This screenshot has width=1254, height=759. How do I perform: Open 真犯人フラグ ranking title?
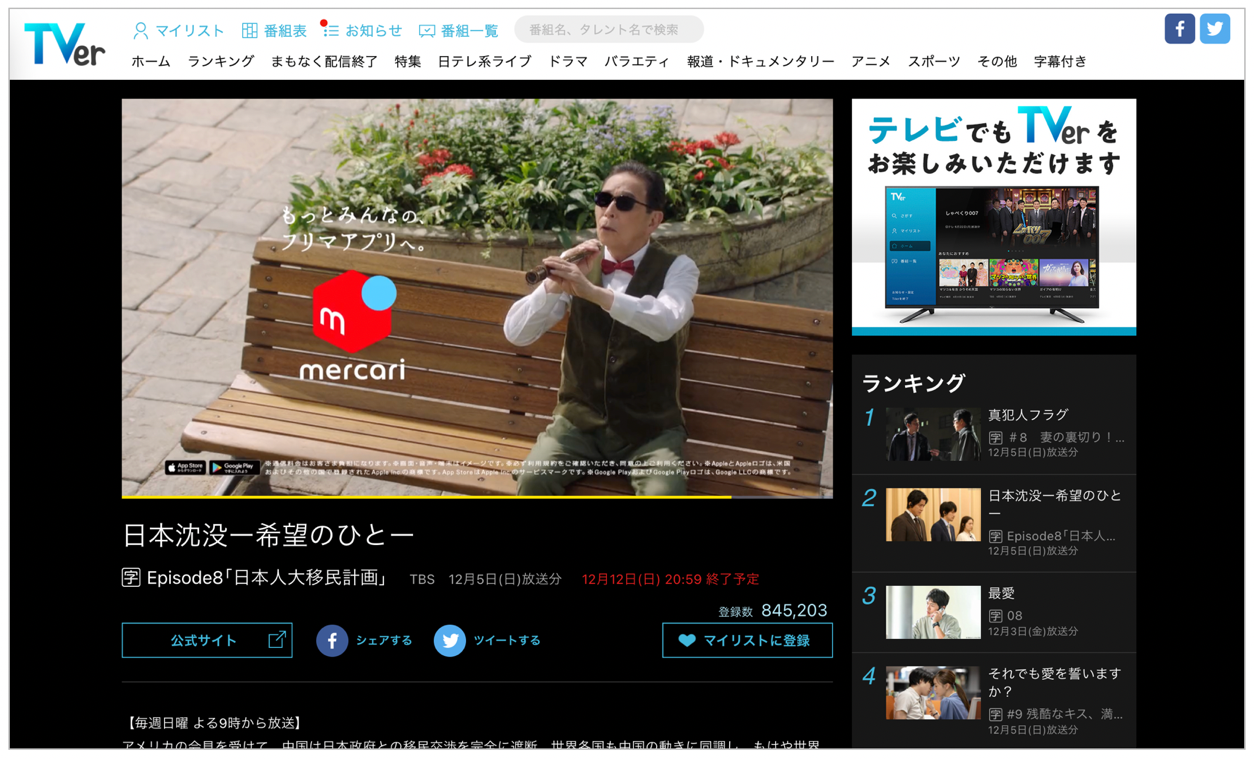click(1028, 415)
